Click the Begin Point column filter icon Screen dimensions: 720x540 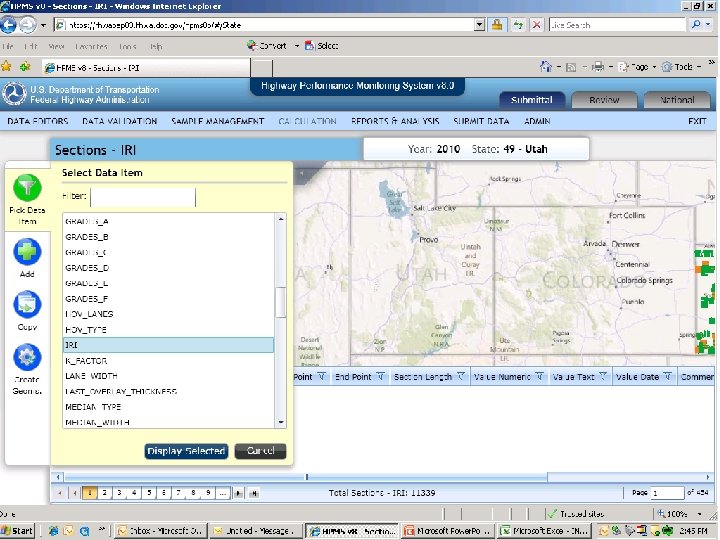tap(321, 377)
